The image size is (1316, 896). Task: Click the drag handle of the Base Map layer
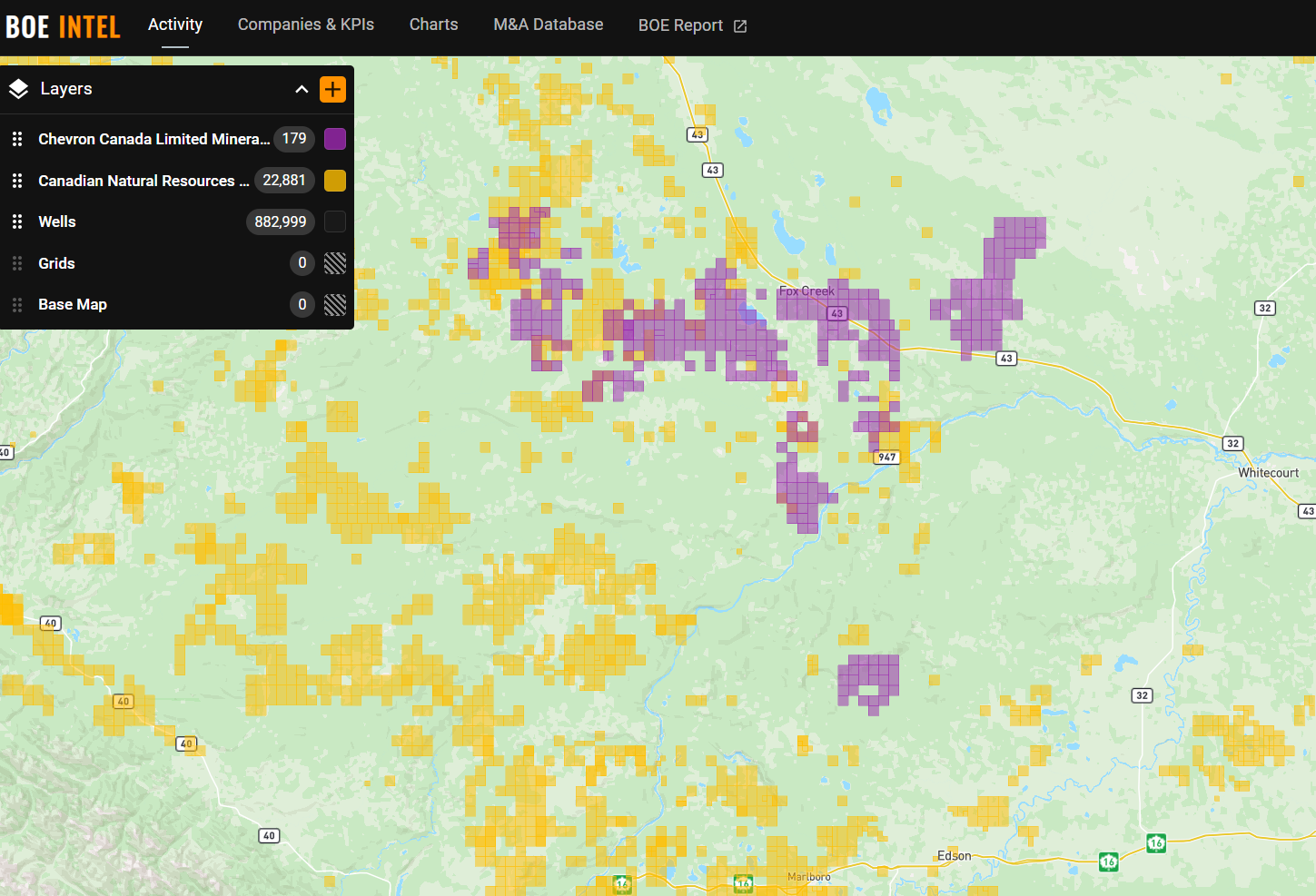tap(17, 304)
